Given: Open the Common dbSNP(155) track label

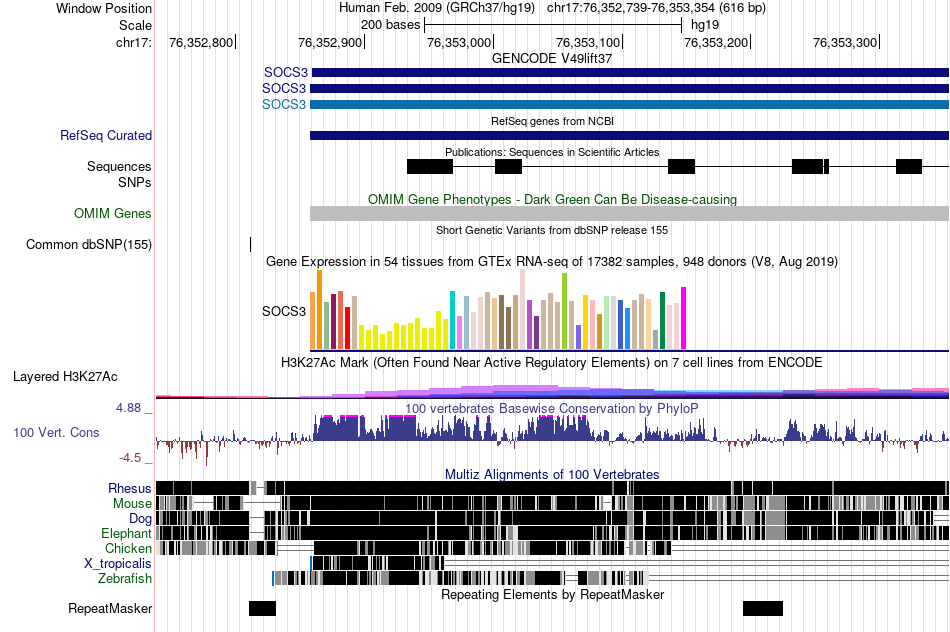Looking at the screenshot, I should (x=89, y=244).
